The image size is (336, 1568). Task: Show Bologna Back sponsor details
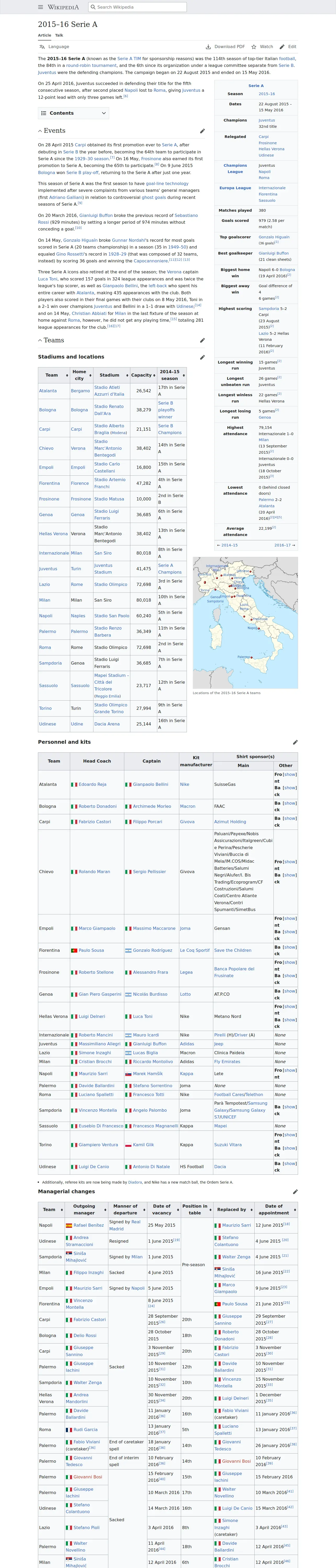coord(290,803)
